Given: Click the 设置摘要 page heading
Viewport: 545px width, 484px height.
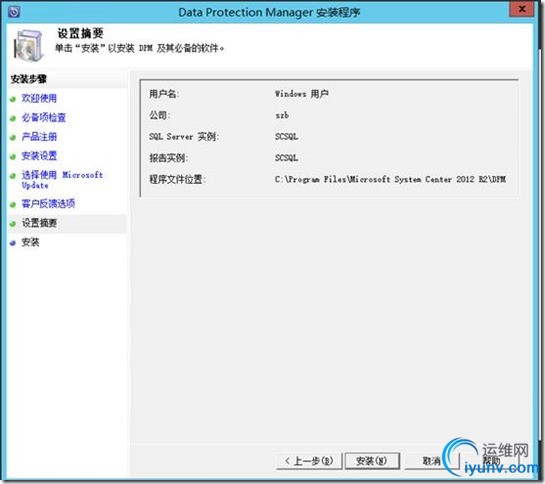Looking at the screenshot, I should [x=80, y=34].
